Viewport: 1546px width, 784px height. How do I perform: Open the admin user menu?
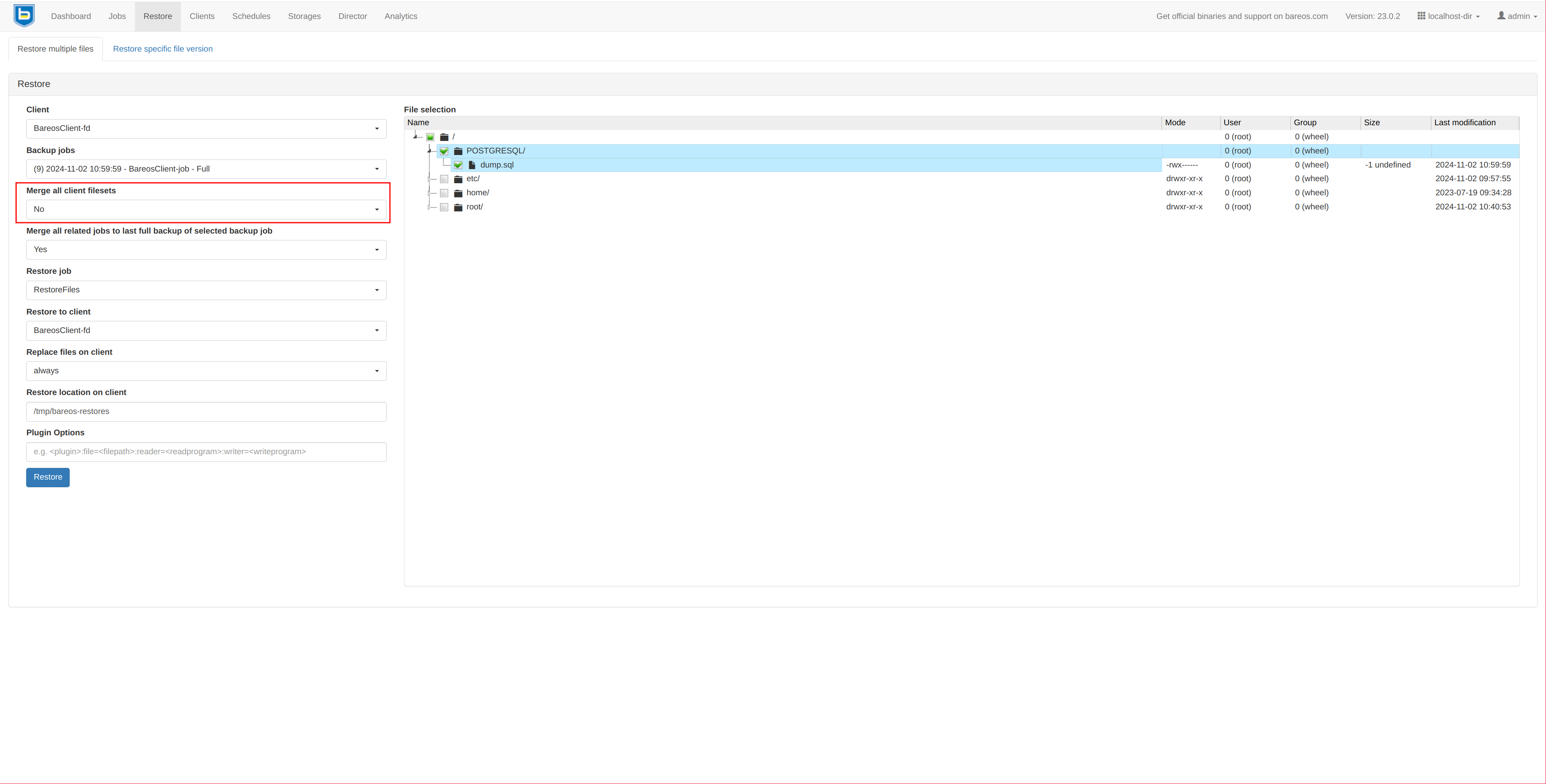coord(1517,16)
